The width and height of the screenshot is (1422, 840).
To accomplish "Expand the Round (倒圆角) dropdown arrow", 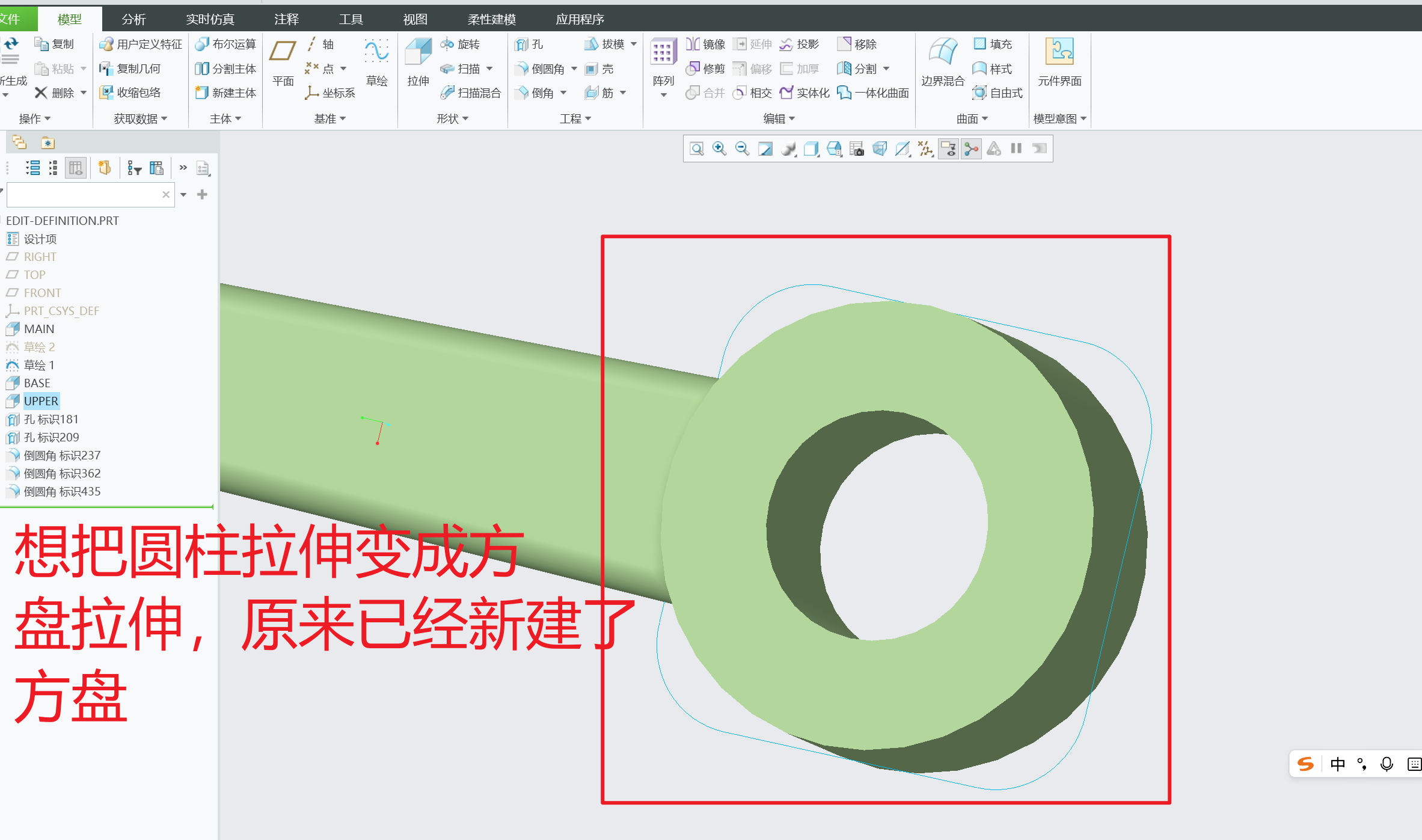I will click(x=574, y=69).
